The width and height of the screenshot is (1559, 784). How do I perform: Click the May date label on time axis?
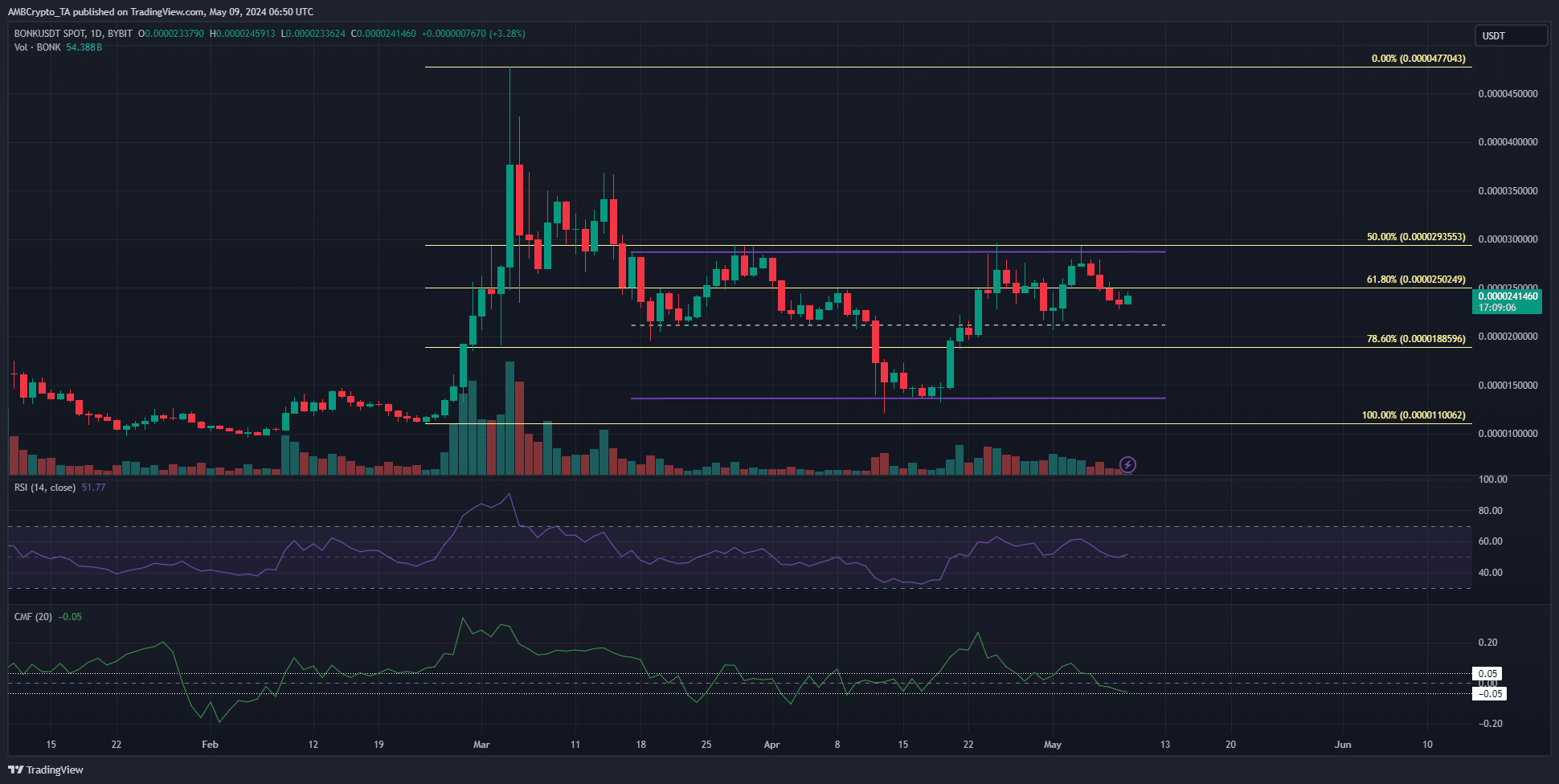coord(1053,745)
